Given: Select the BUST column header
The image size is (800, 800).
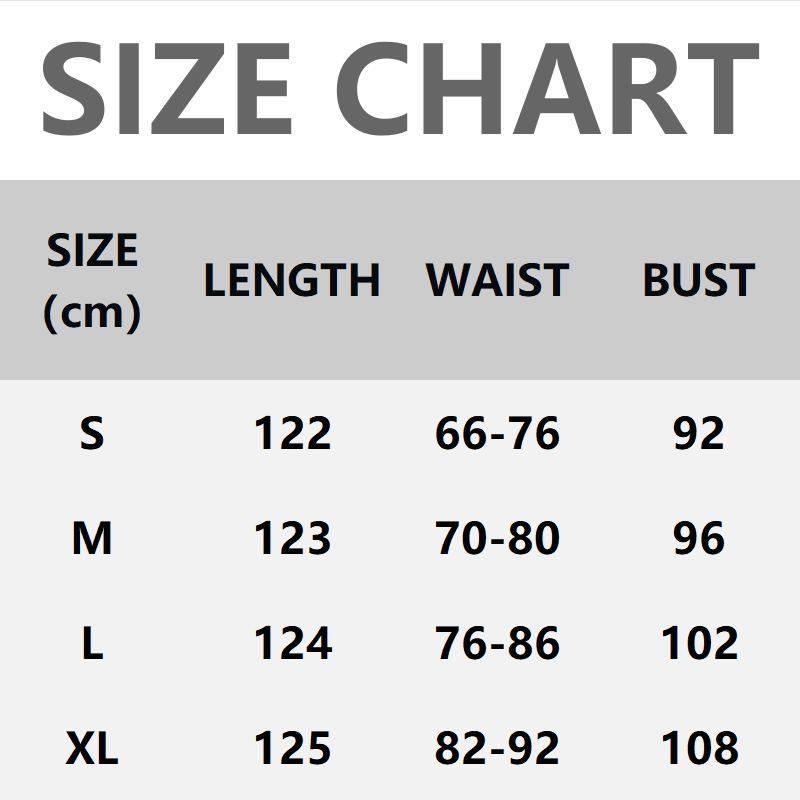Looking at the screenshot, I should [x=698, y=281].
